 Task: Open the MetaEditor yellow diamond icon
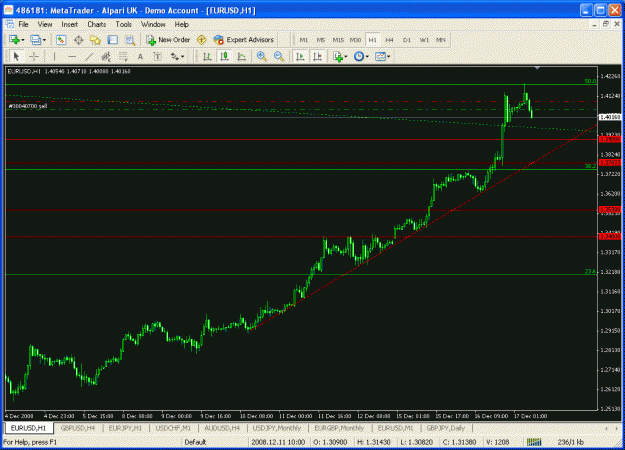[x=202, y=39]
